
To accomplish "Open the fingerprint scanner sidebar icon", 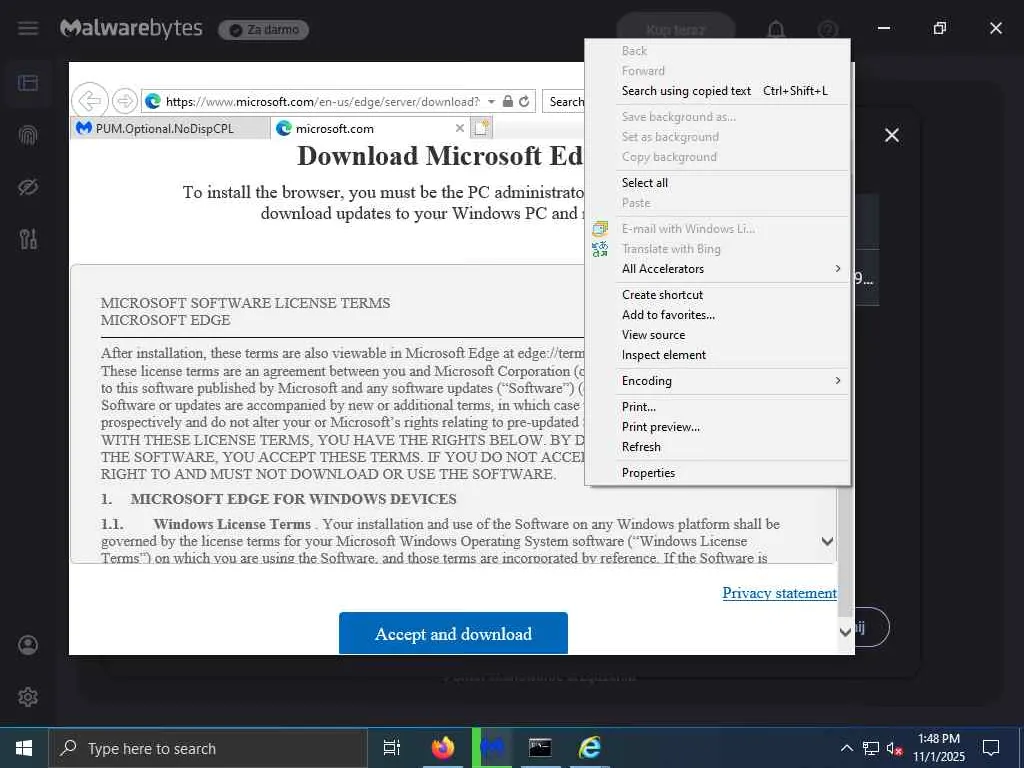I will point(28,135).
